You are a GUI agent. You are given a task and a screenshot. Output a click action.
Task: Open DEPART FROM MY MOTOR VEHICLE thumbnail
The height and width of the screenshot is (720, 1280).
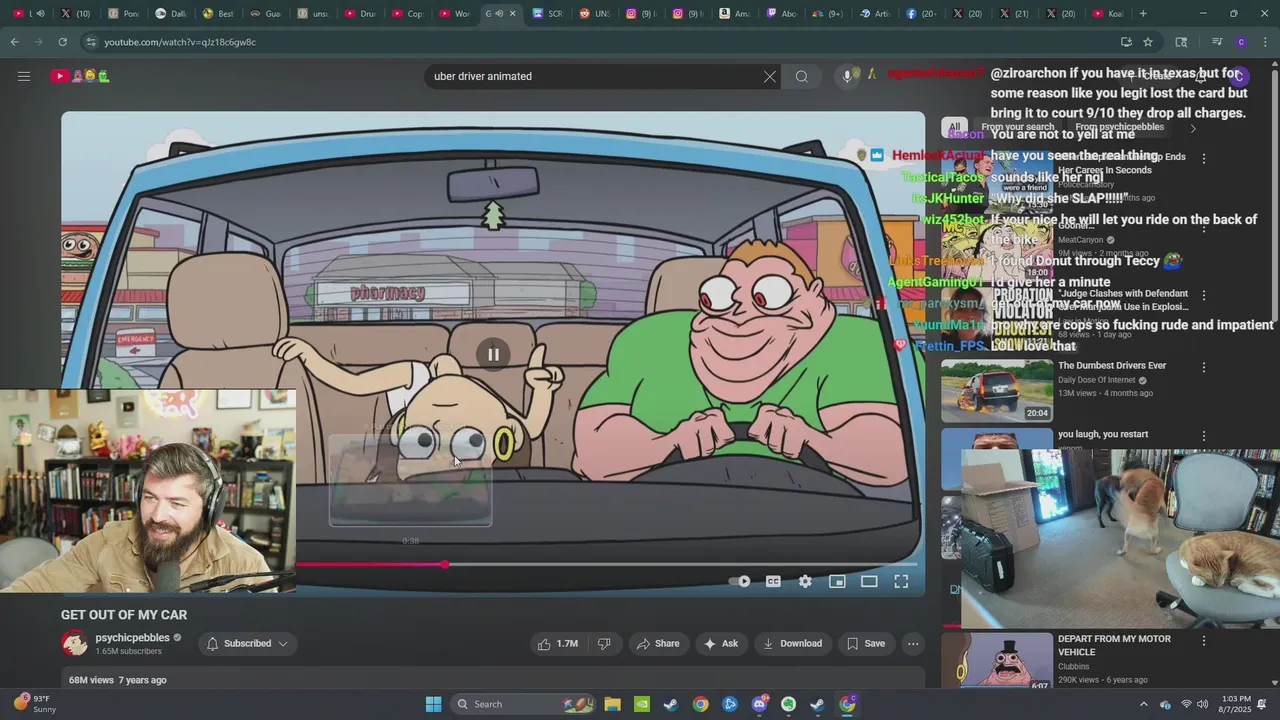(x=997, y=661)
